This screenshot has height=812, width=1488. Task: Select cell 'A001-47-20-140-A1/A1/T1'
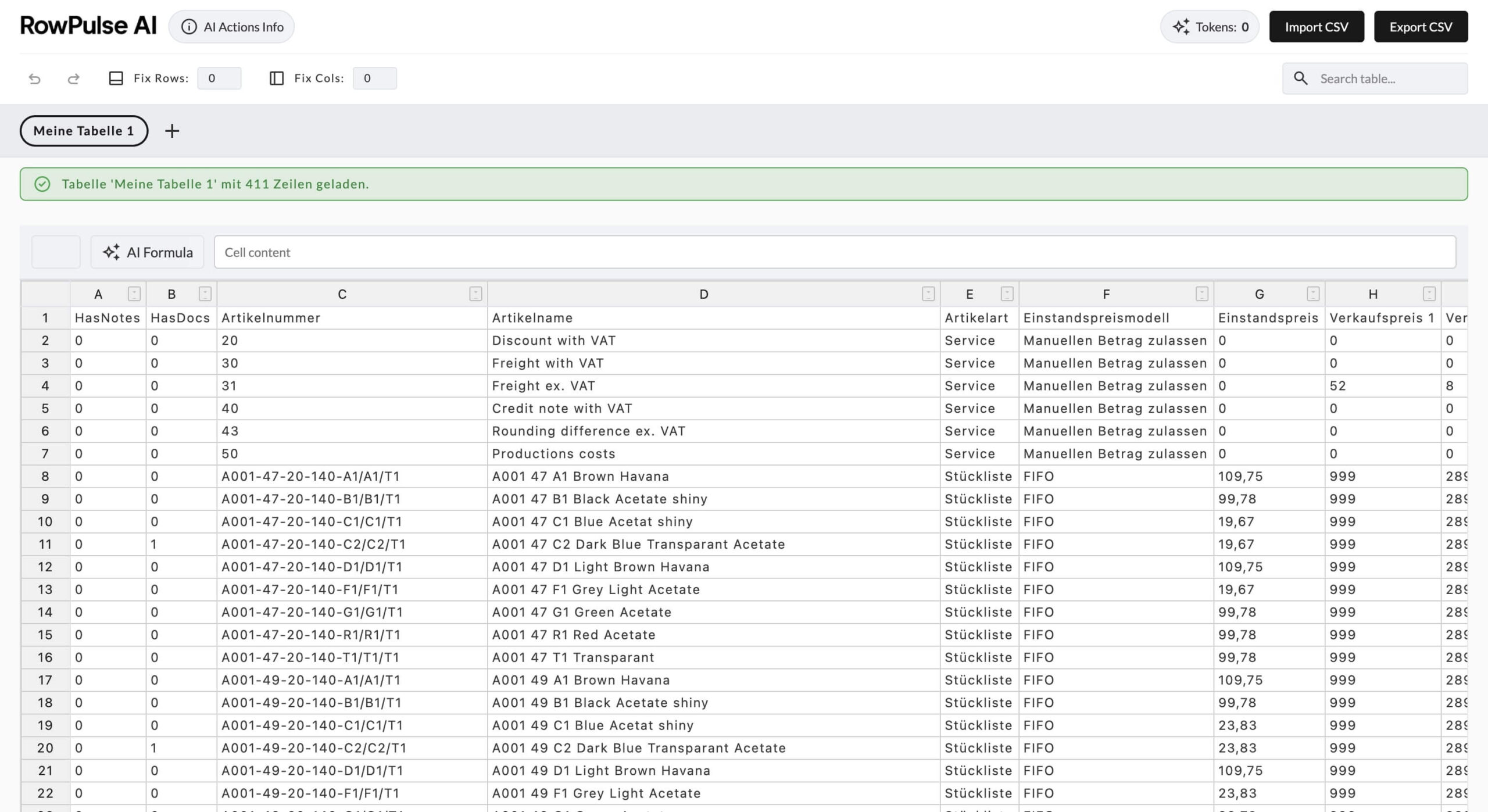point(352,477)
